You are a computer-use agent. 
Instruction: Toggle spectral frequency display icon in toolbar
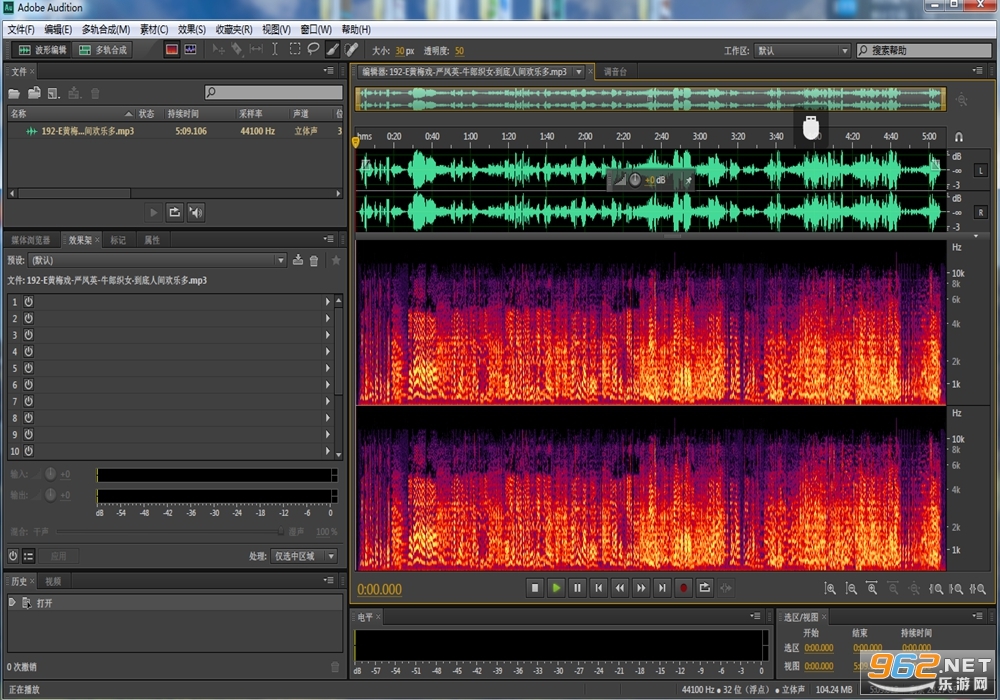coord(172,49)
